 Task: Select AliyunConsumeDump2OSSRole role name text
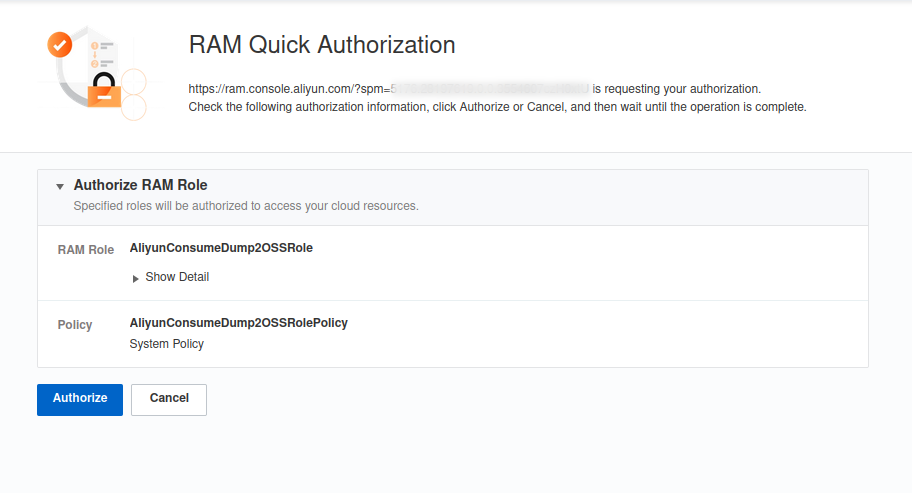[x=221, y=248]
